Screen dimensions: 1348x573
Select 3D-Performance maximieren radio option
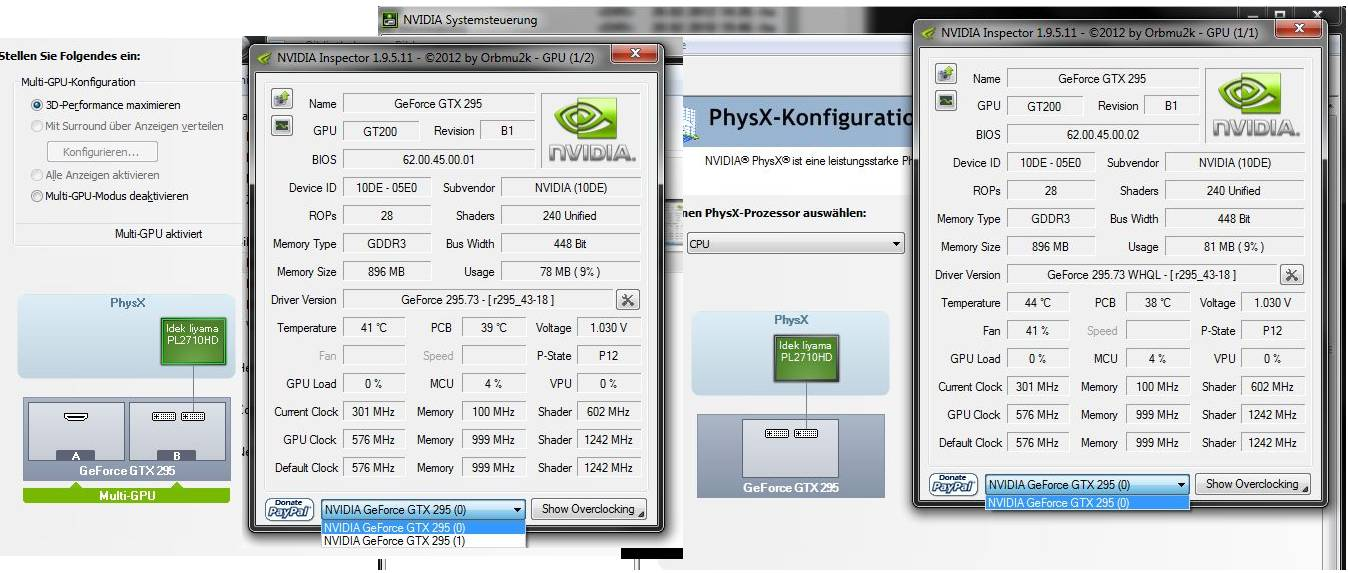click(x=37, y=105)
